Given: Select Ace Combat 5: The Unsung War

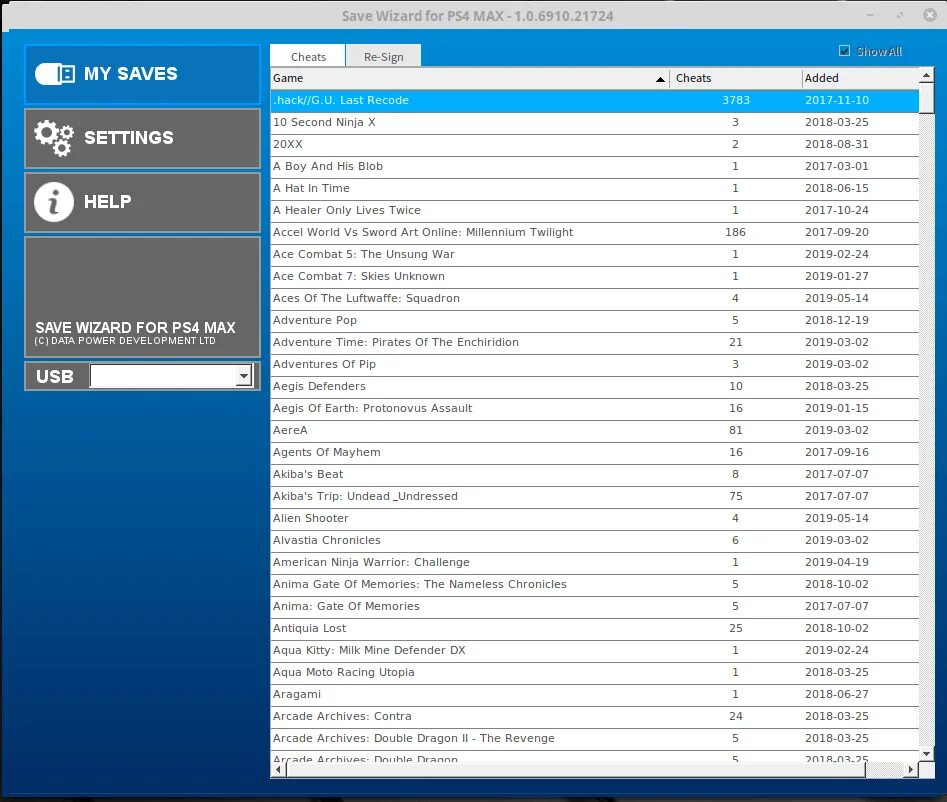Looking at the screenshot, I should click(595, 254).
